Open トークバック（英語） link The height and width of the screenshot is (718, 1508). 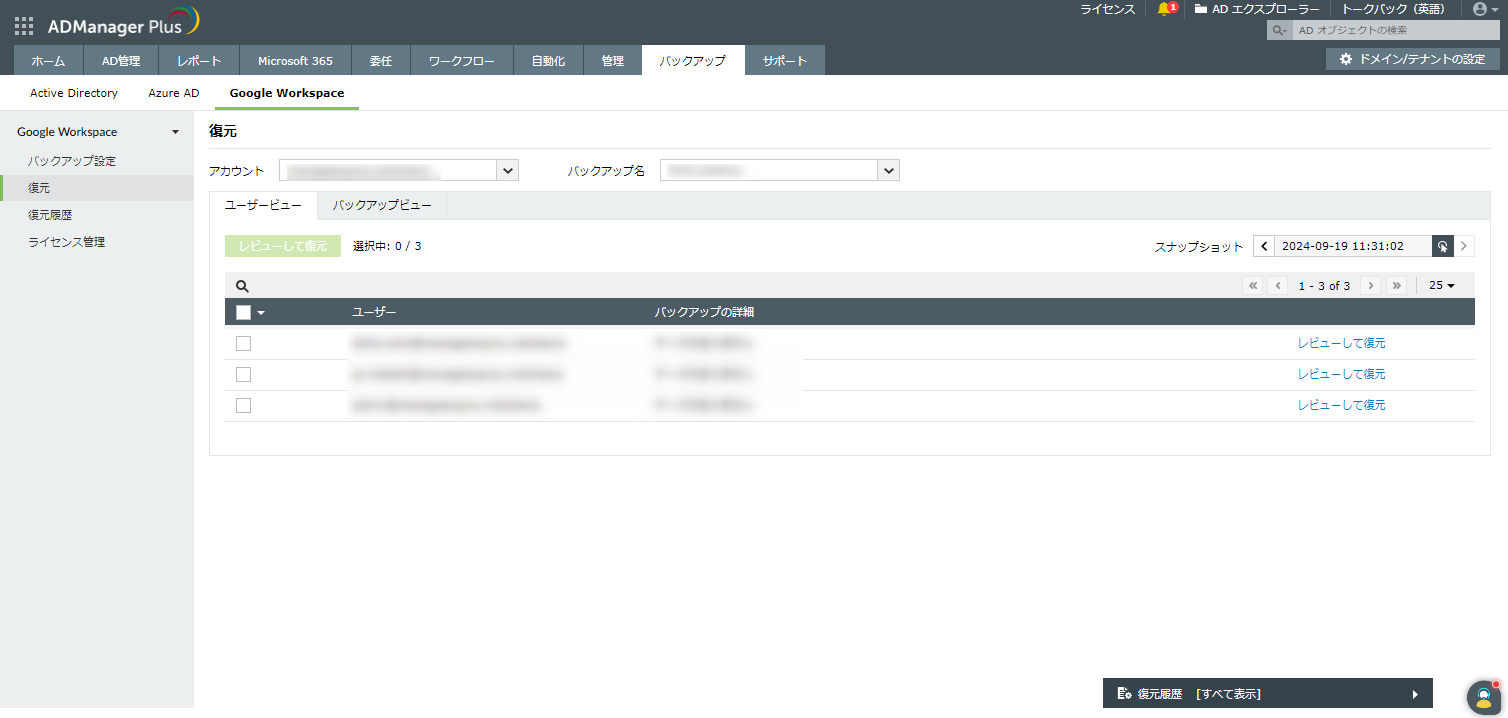(x=1393, y=9)
